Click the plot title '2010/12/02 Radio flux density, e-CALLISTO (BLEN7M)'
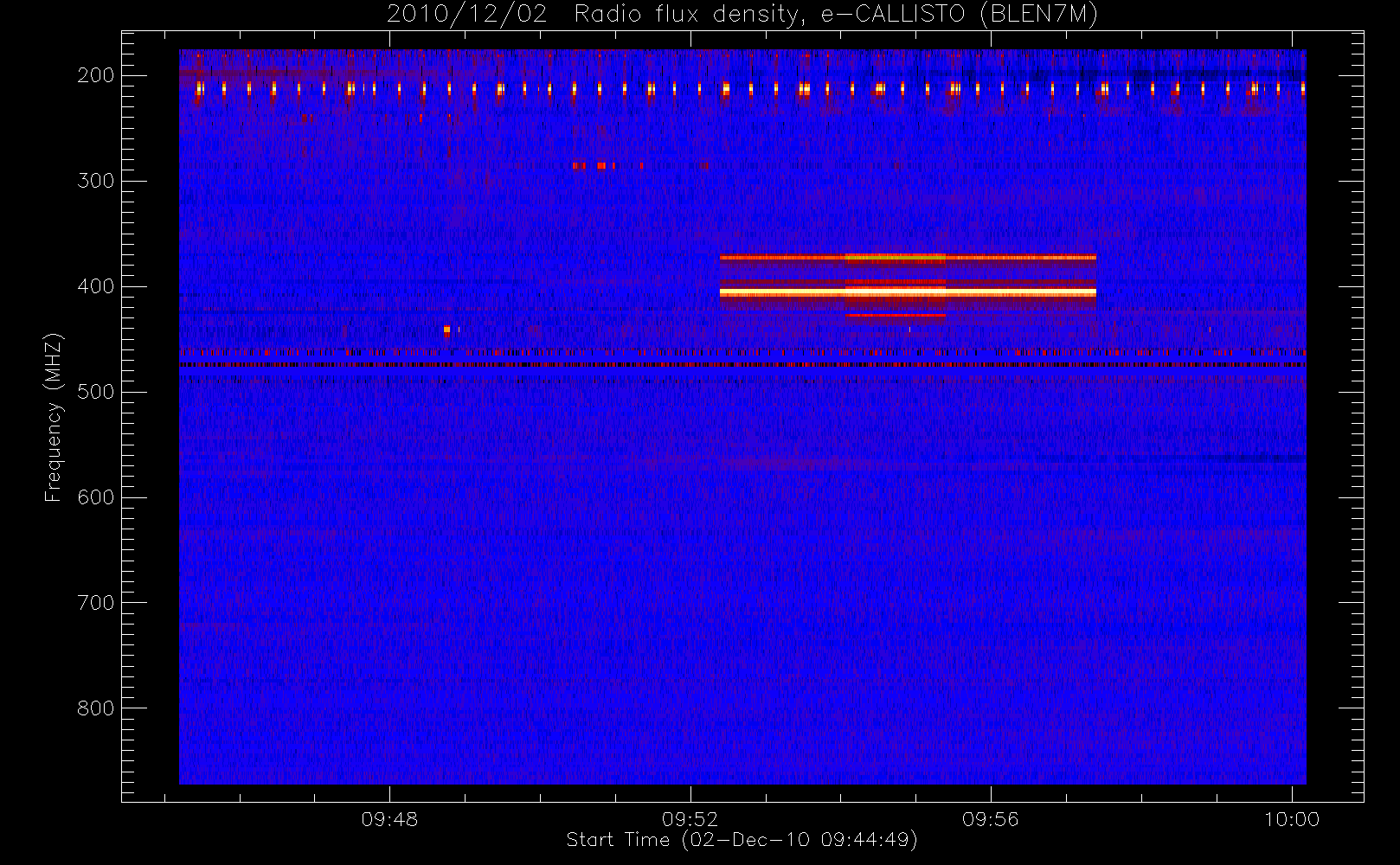1400x865 pixels. click(x=742, y=15)
